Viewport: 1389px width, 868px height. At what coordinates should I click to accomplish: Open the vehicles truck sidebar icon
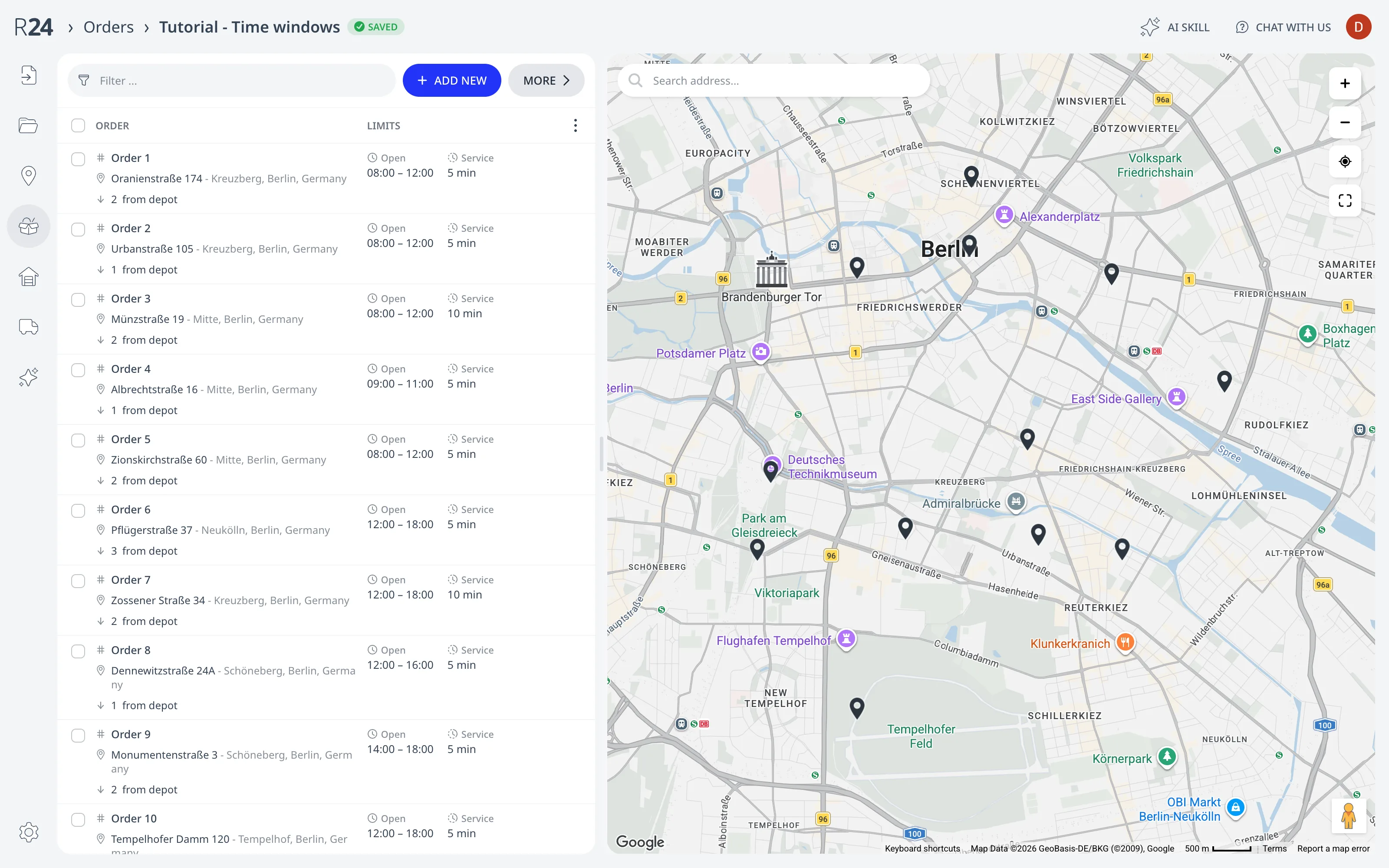click(x=28, y=327)
